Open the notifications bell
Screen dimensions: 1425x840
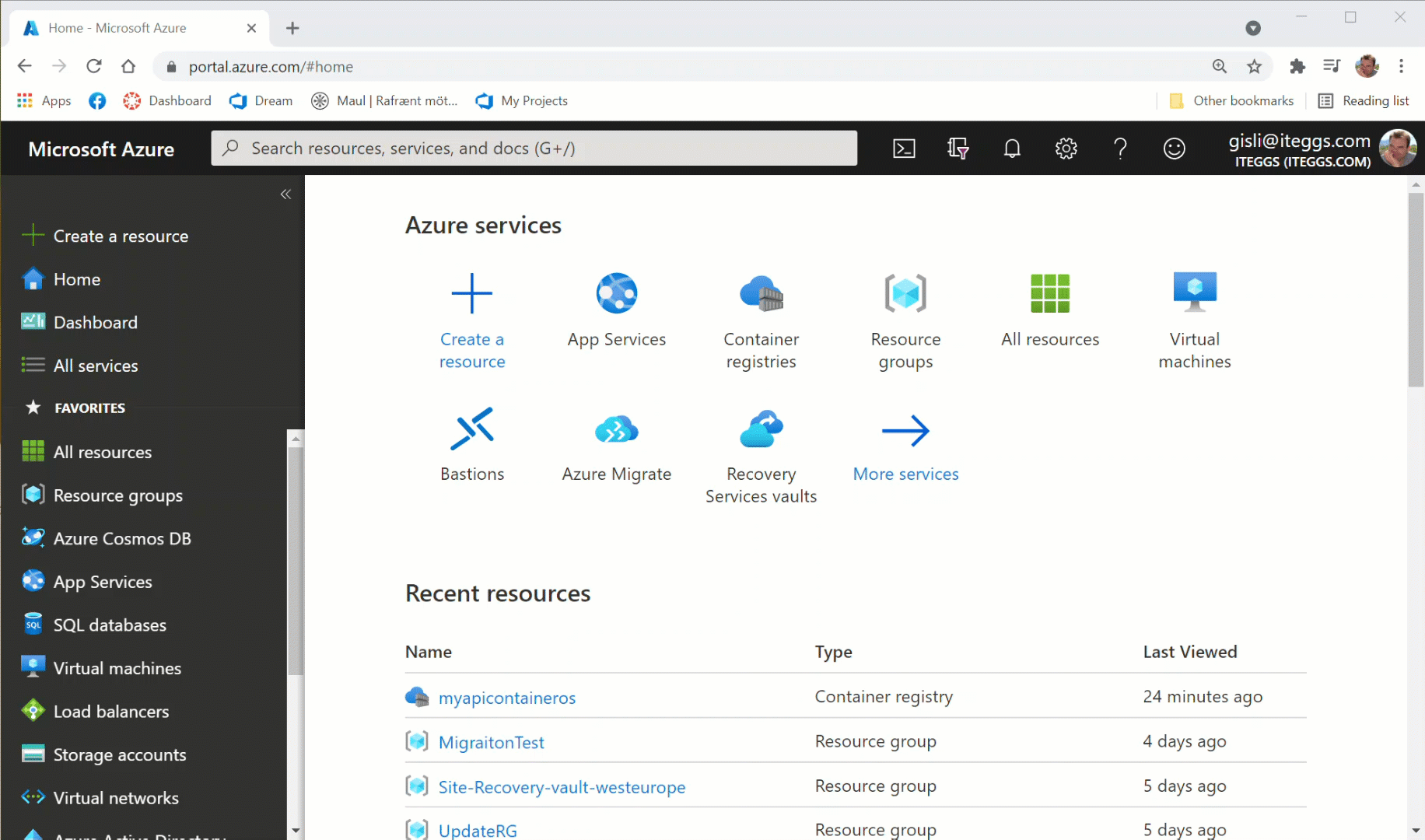(x=1012, y=149)
